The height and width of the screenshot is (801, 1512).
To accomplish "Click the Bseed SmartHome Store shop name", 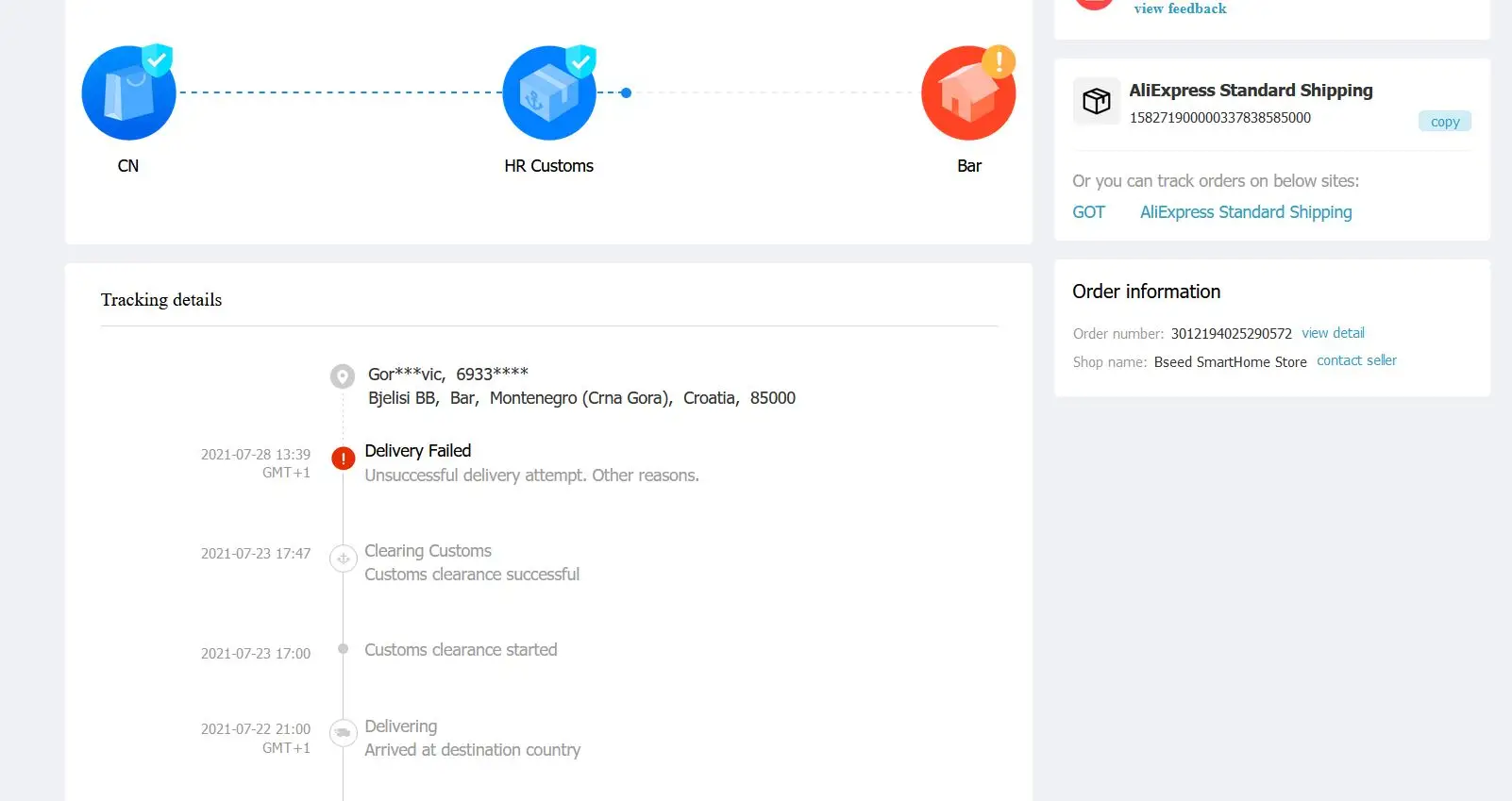I will [x=1231, y=362].
